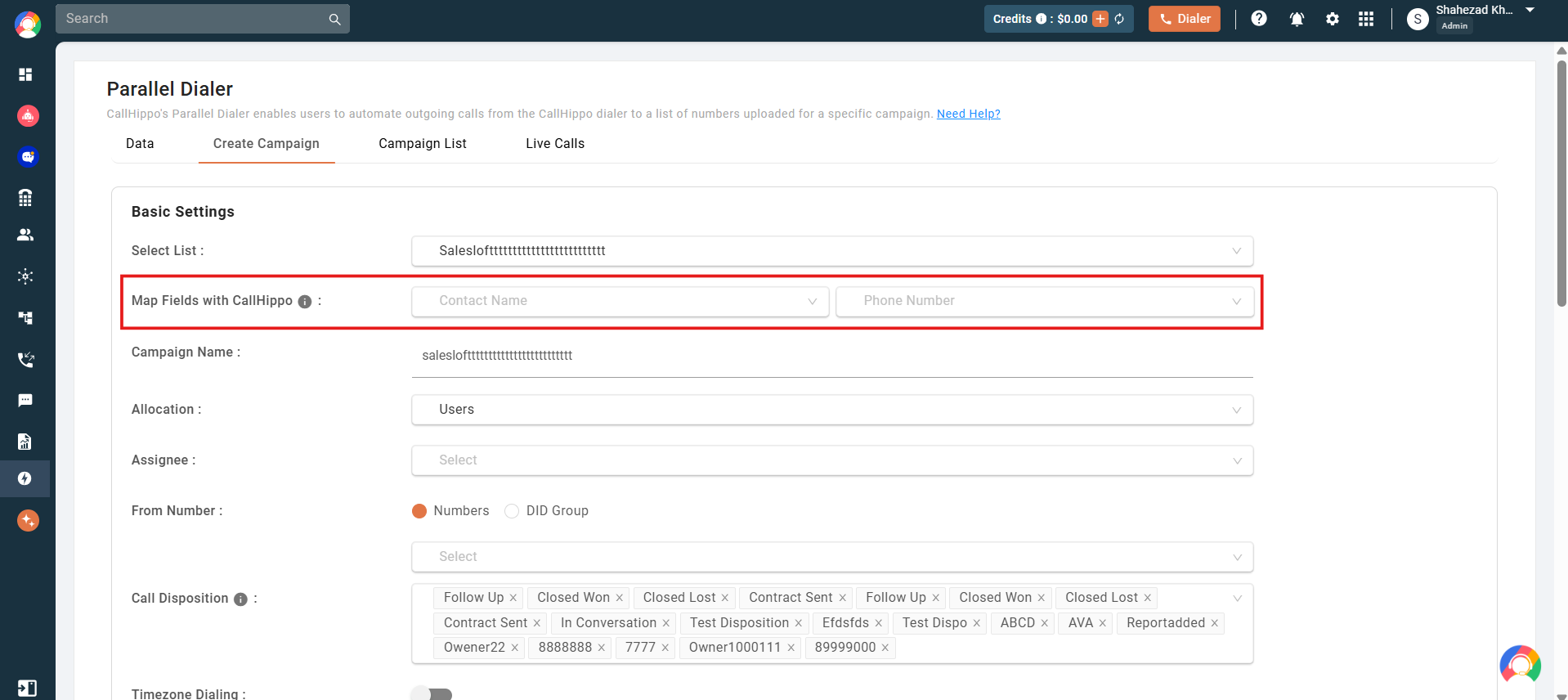Viewport: 1568px width, 700px height.
Task: Remove the Owner1000111 disposition tag
Action: point(791,648)
